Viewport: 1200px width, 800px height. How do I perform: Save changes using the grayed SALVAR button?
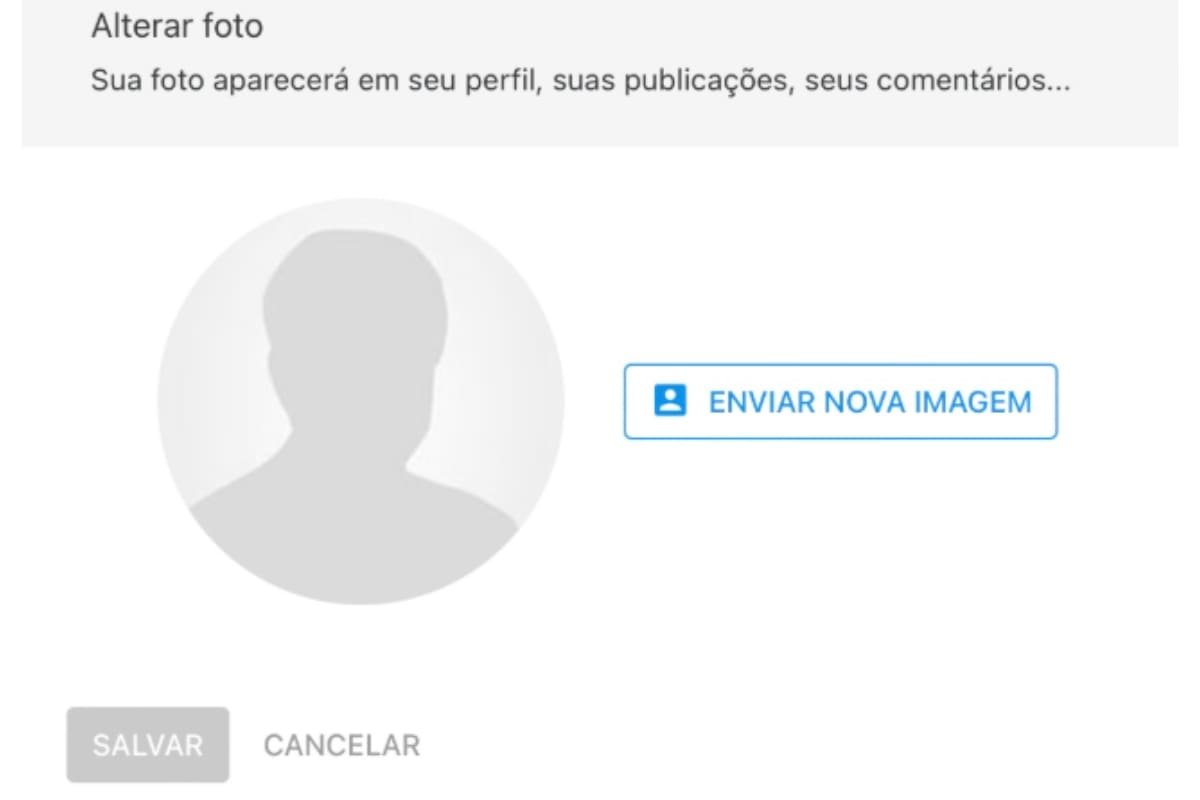(148, 745)
